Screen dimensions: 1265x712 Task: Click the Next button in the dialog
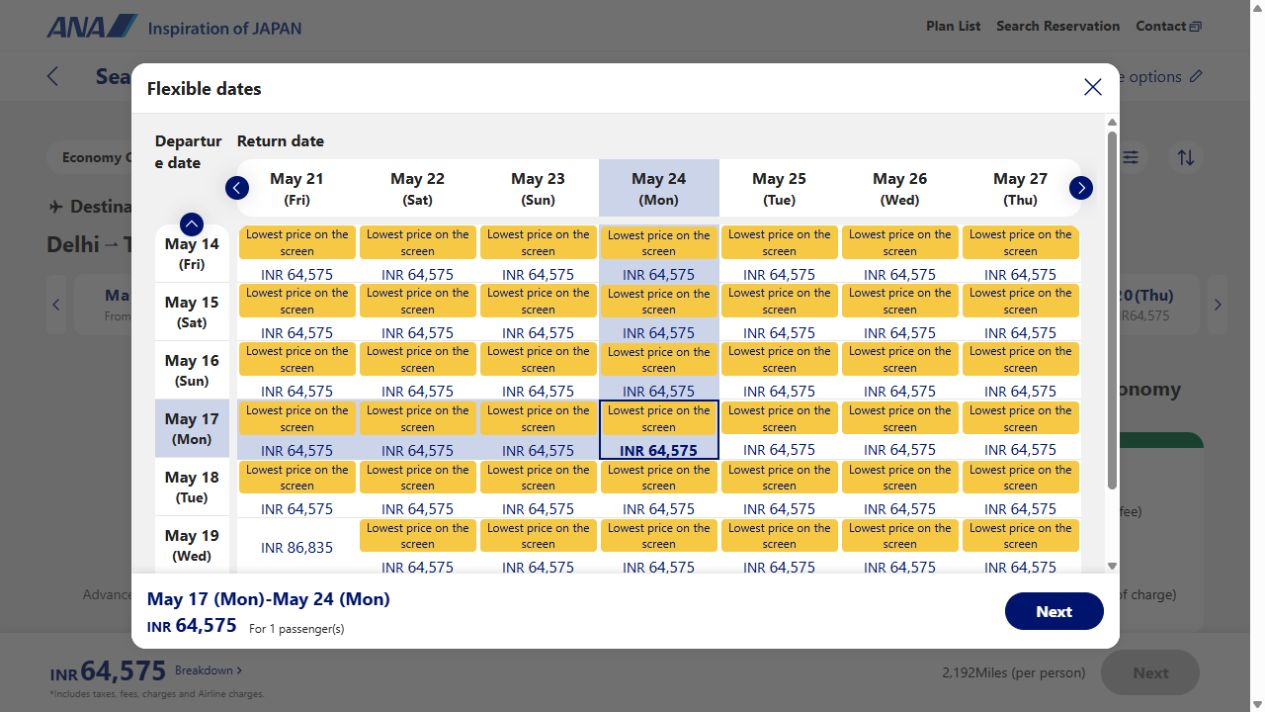[1054, 611]
